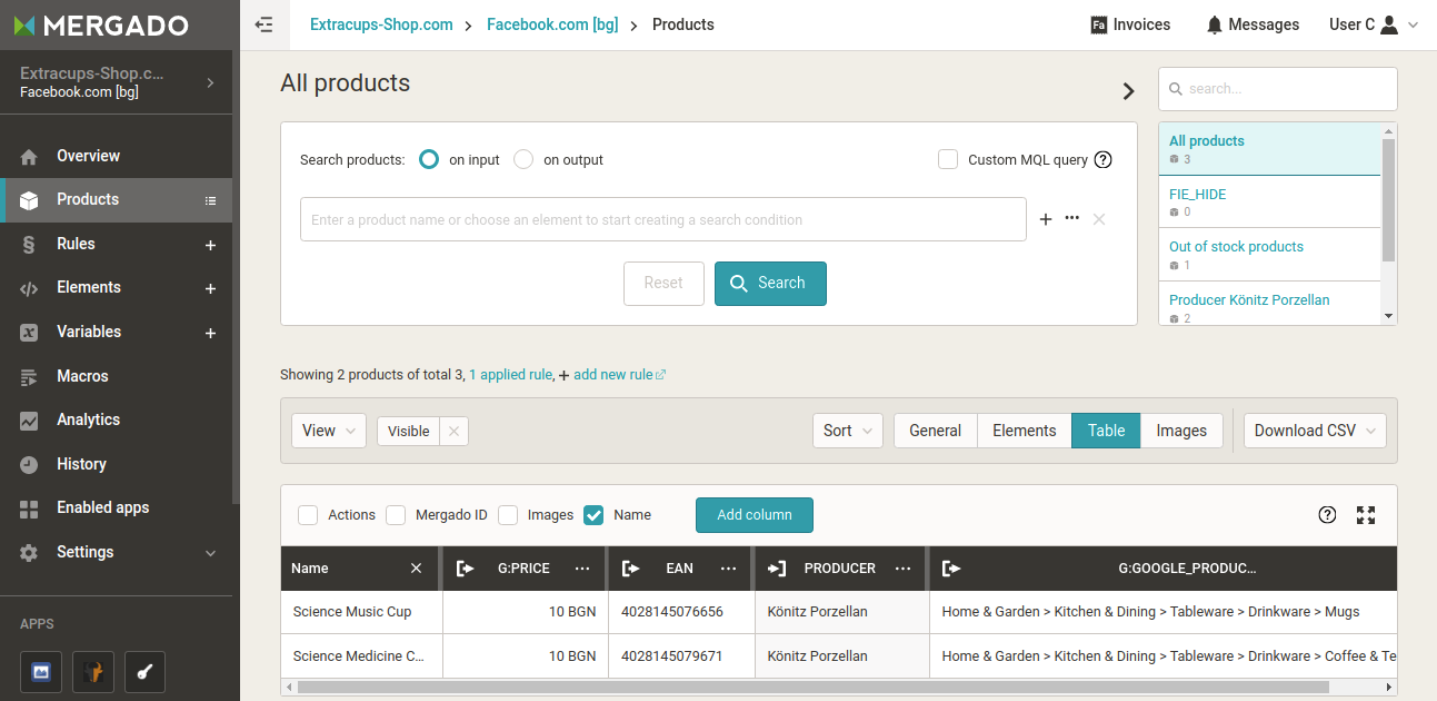Focus the product name search condition field
This screenshot has width=1437, height=701.
[x=662, y=220]
